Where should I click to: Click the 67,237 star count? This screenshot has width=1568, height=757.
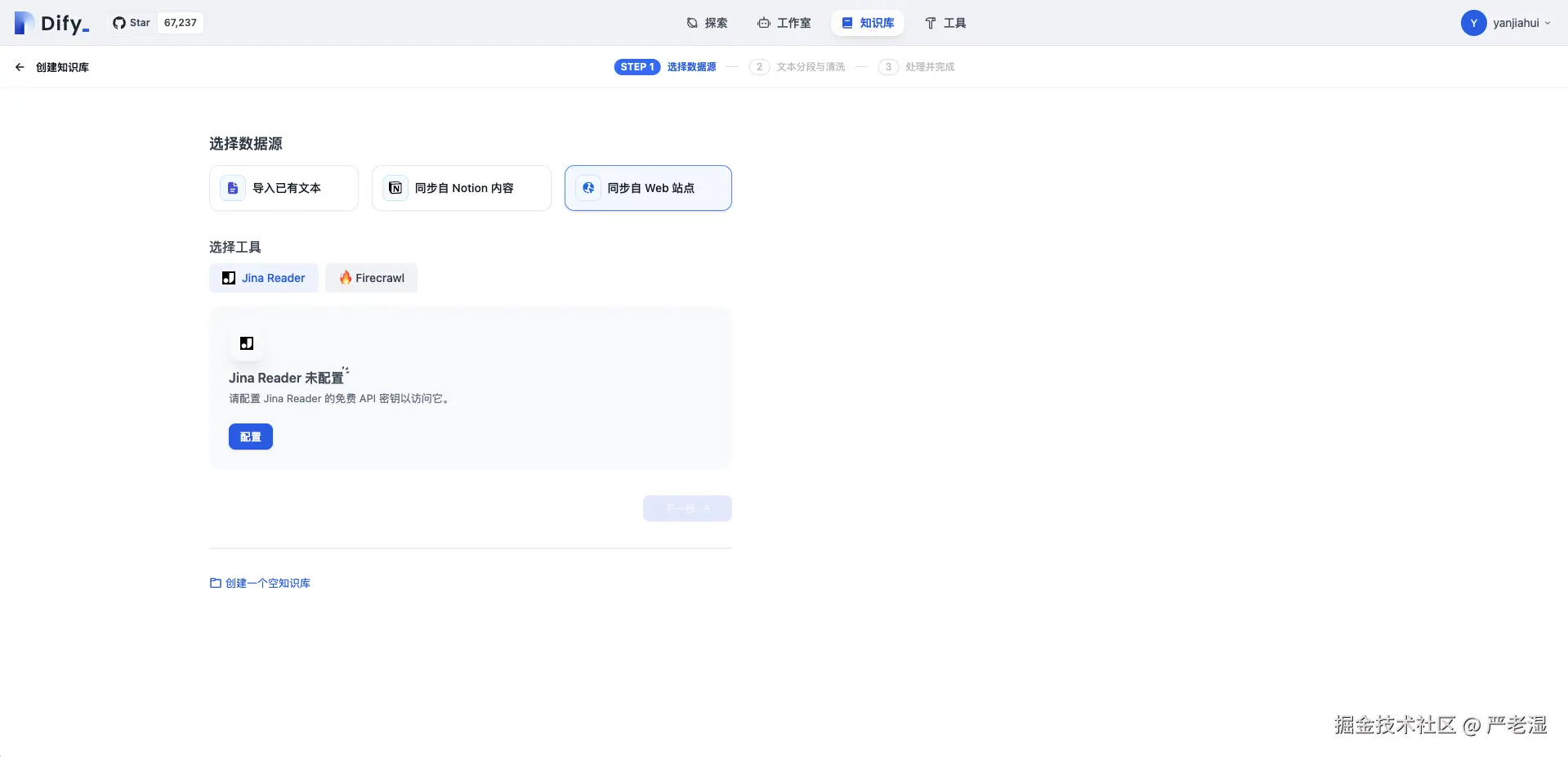click(x=181, y=23)
